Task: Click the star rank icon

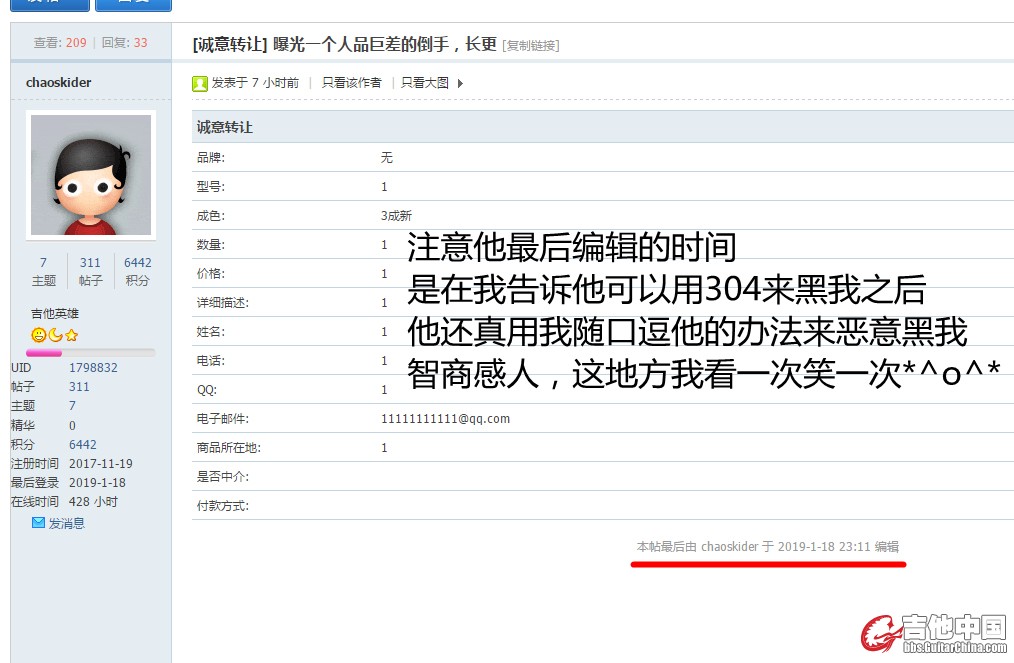Action: tap(71, 335)
